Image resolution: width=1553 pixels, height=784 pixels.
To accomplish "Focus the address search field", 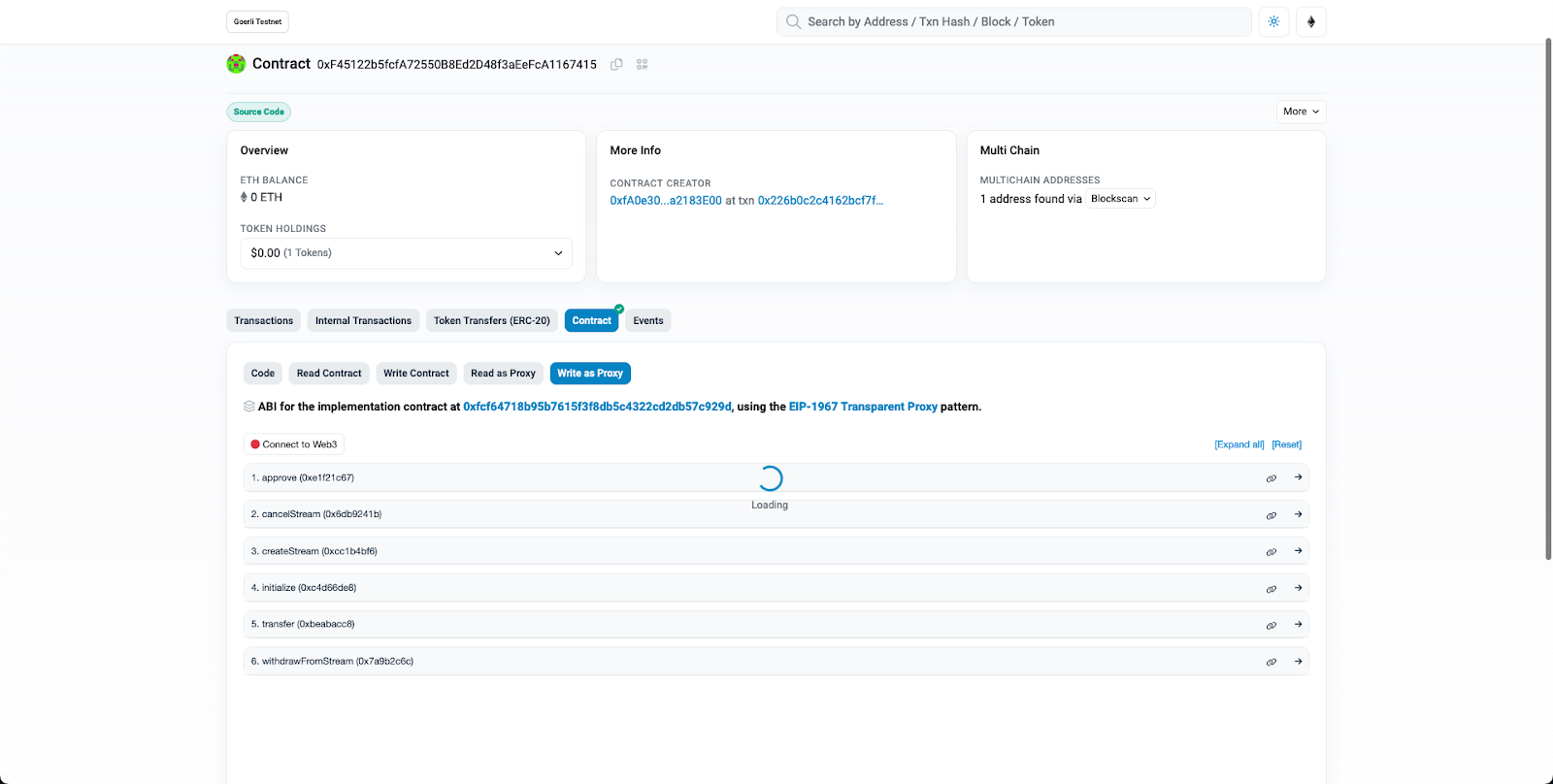I will coord(1014,21).
